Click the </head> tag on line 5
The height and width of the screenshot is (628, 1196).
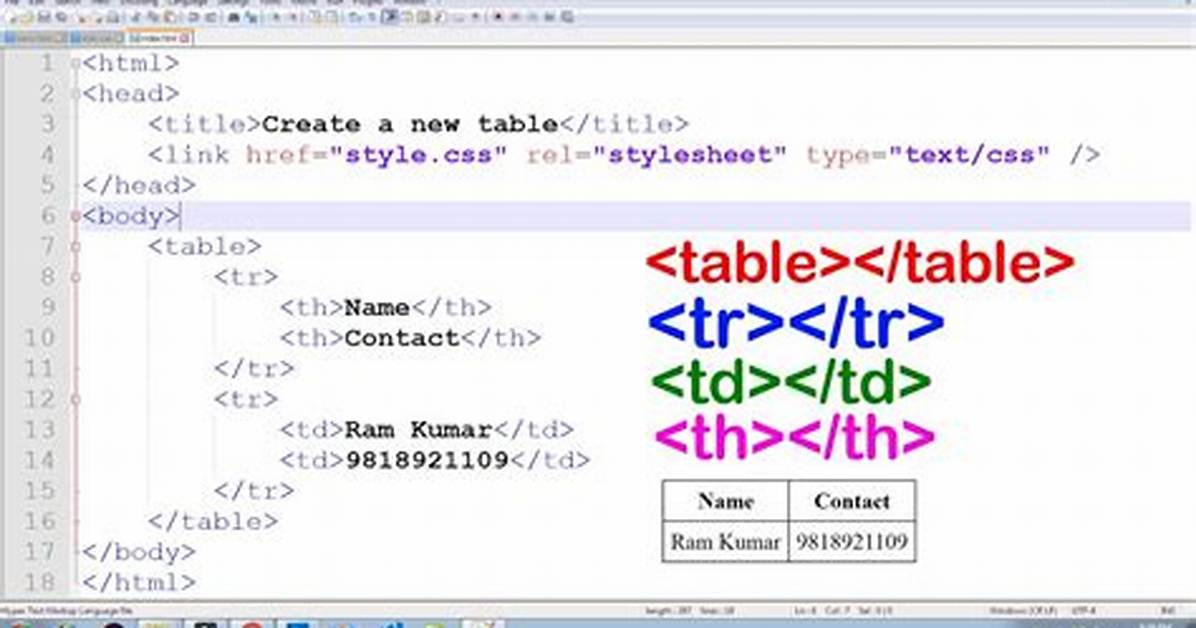pyautogui.click(x=139, y=185)
